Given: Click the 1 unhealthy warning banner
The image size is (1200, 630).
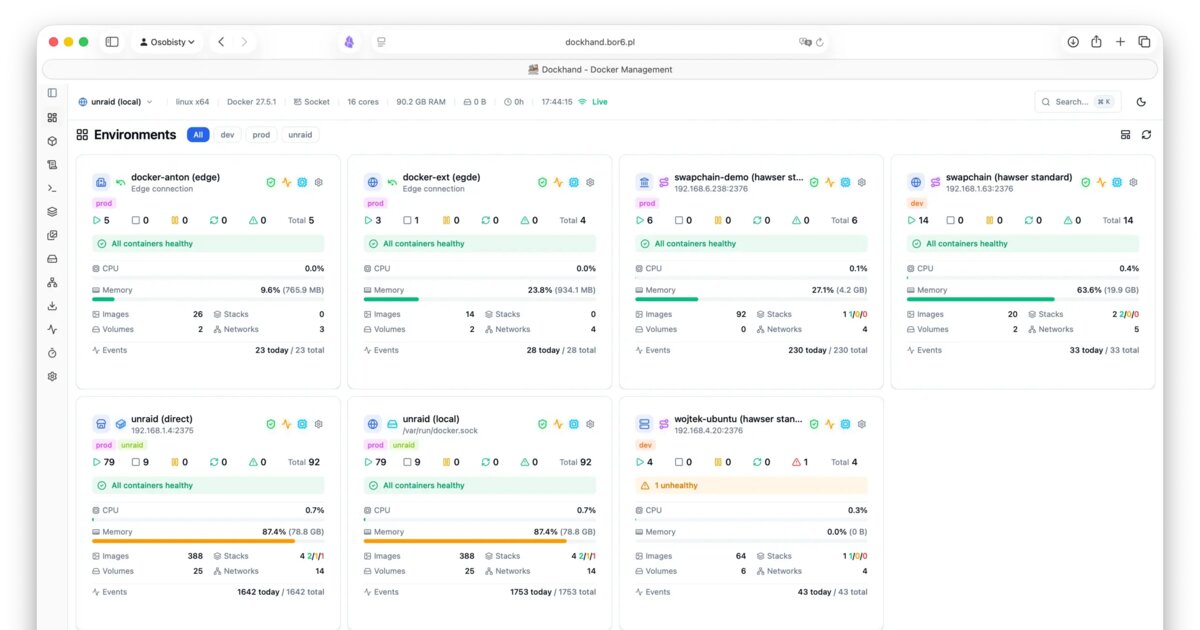Looking at the screenshot, I should (x=751, y=486).
